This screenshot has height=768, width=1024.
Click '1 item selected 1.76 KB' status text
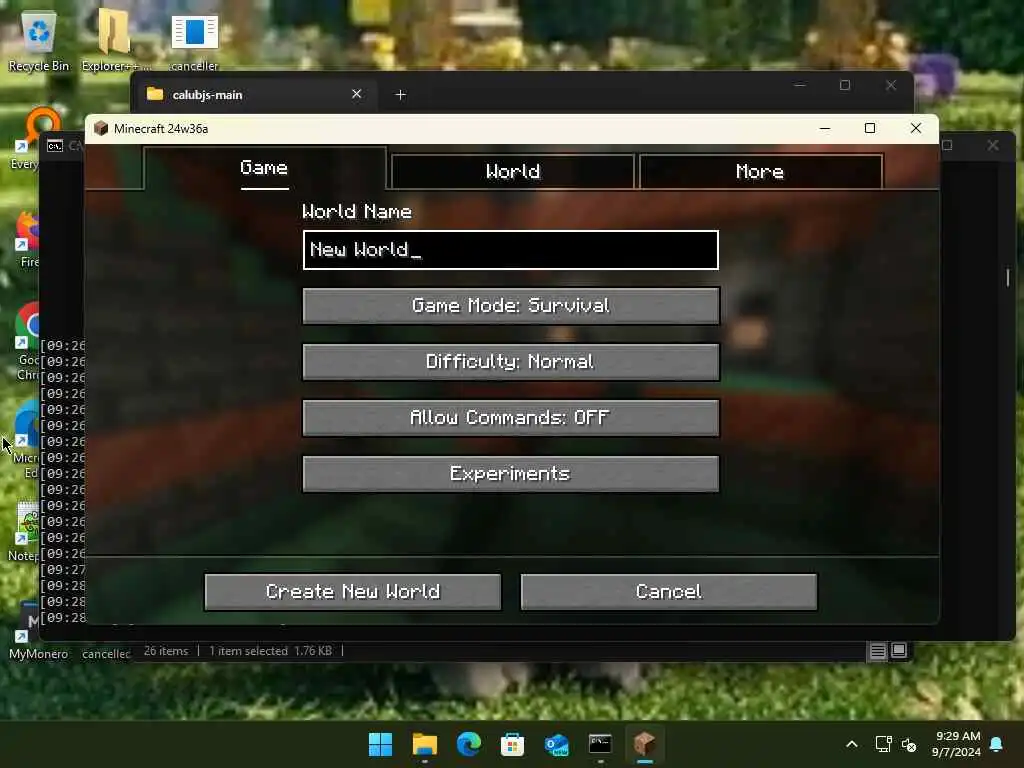coord(270,651)
